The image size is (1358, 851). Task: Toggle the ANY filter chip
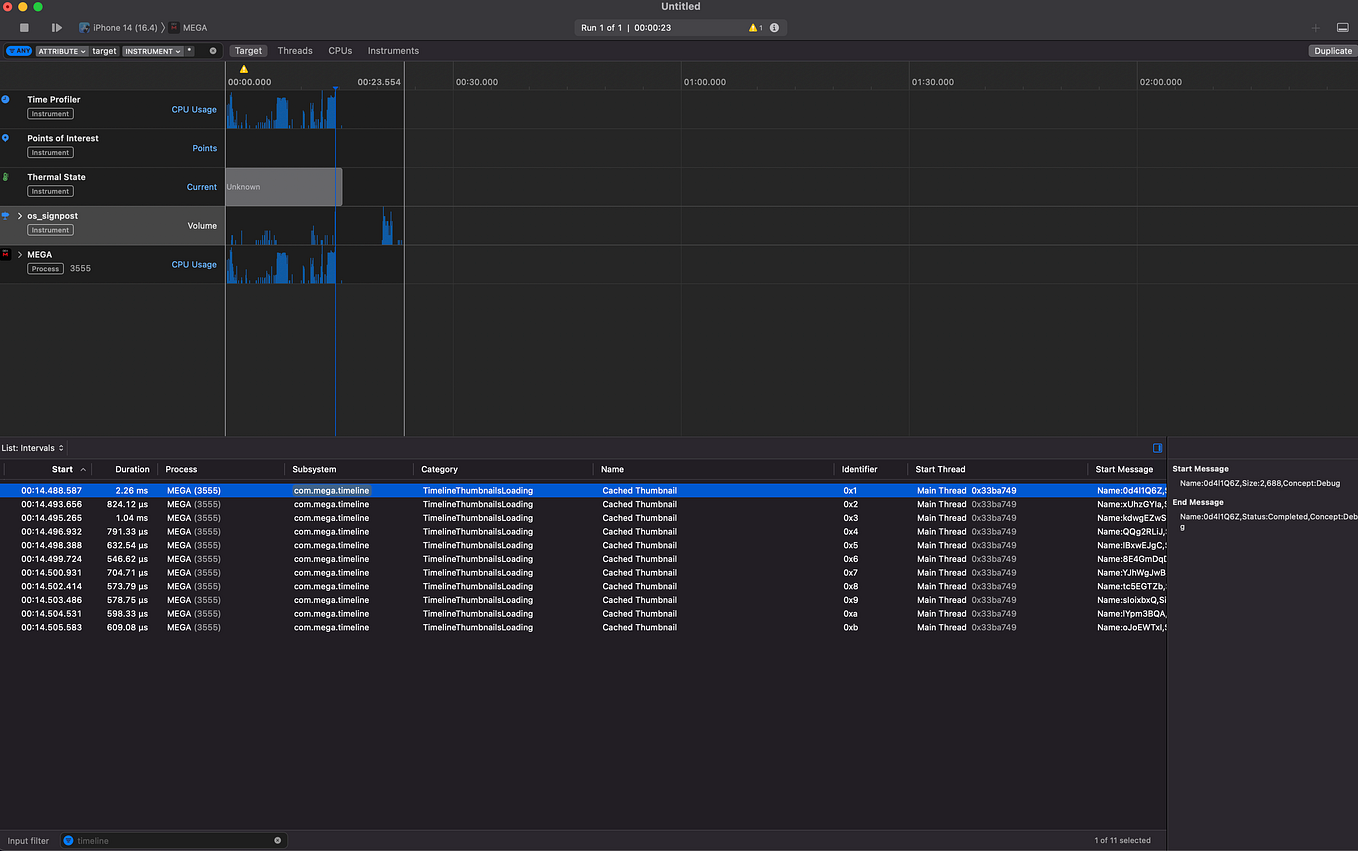(18, 51)
